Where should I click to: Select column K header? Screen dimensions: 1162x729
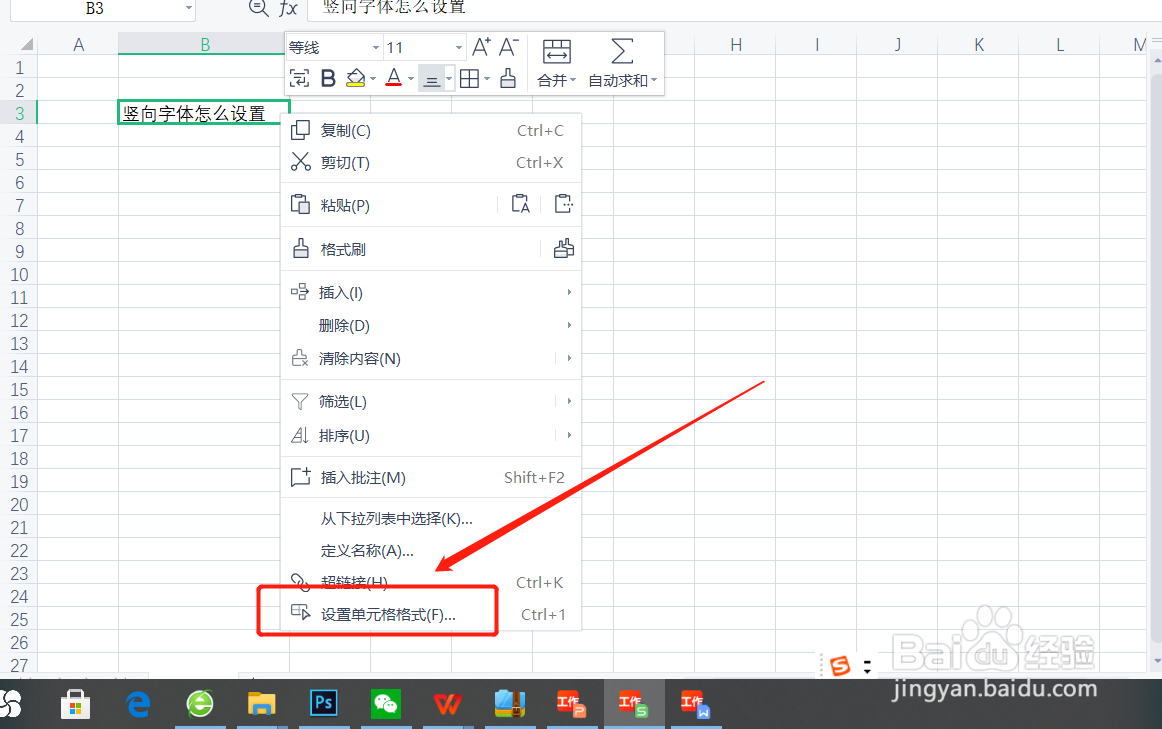pyautogui.click(x=979, y=44)
